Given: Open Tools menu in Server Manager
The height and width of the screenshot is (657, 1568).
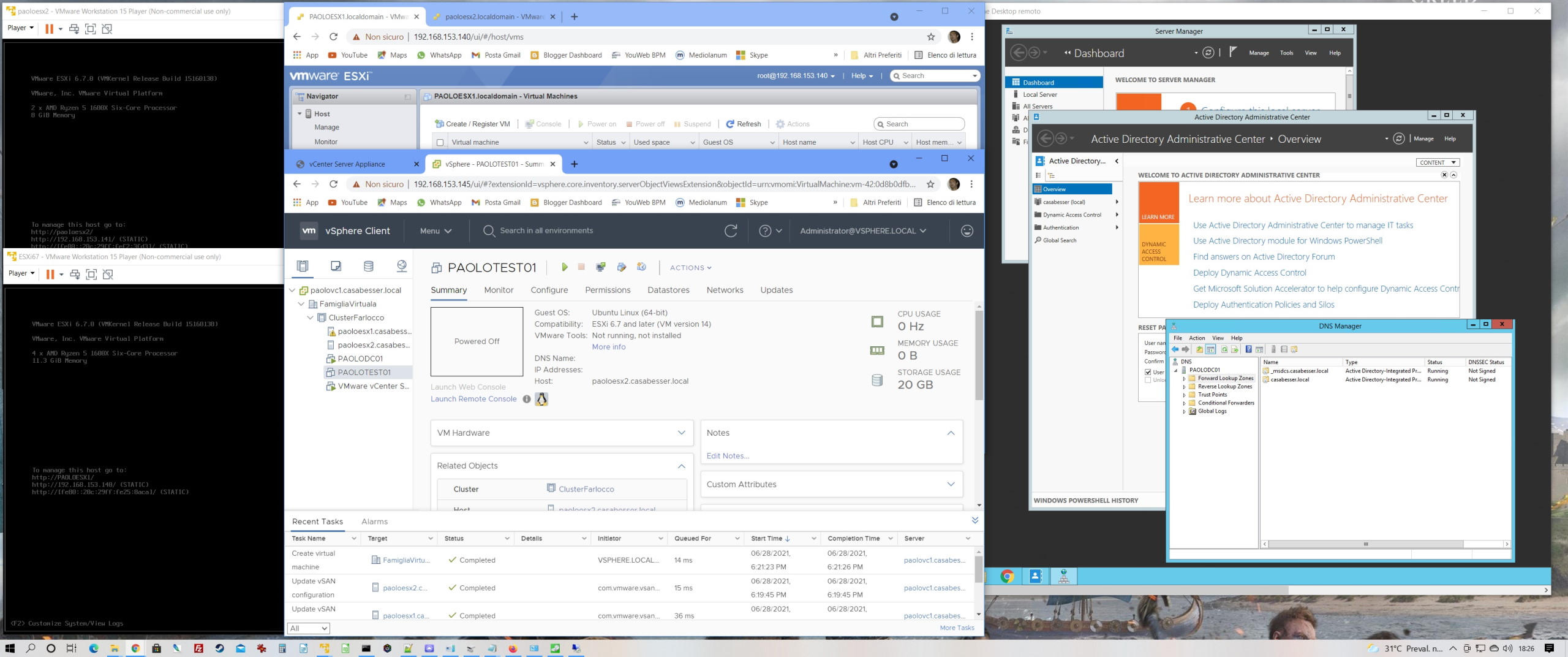Looking at the screenshot, I should (1286, 53).
